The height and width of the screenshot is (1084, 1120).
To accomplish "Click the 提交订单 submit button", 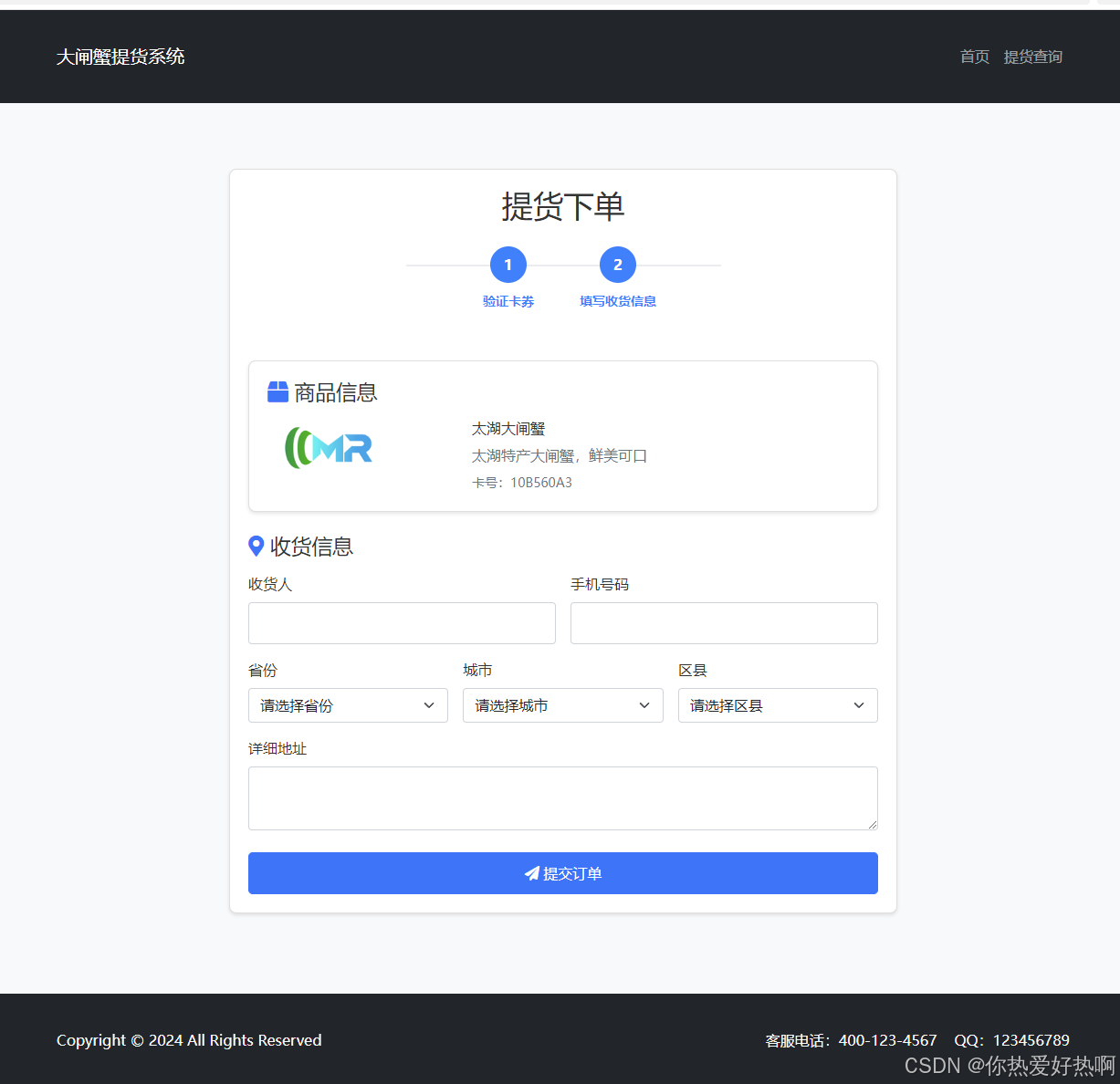I will 563,873.
